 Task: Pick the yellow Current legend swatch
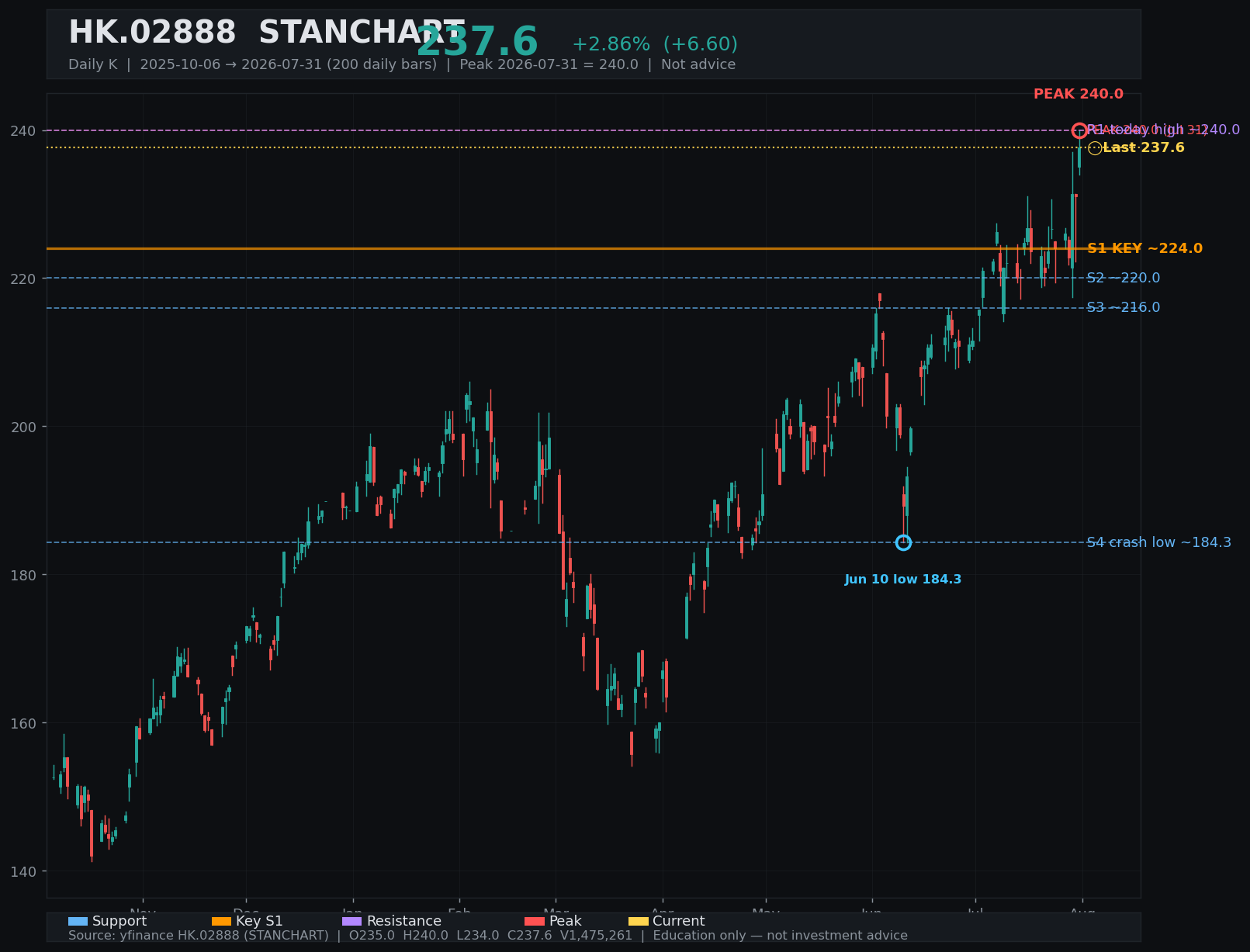click(638, 921)
